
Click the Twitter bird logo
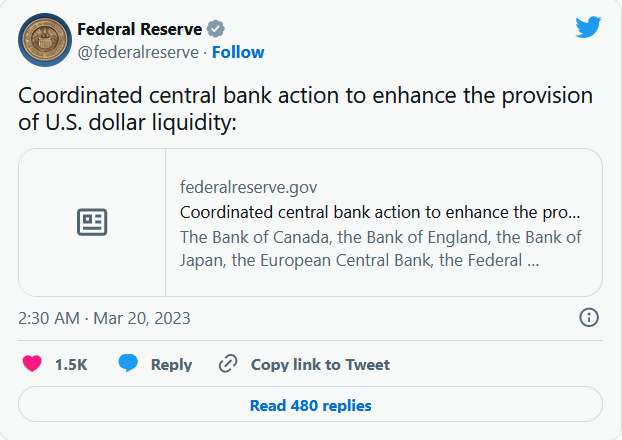[x=588, y=27]
